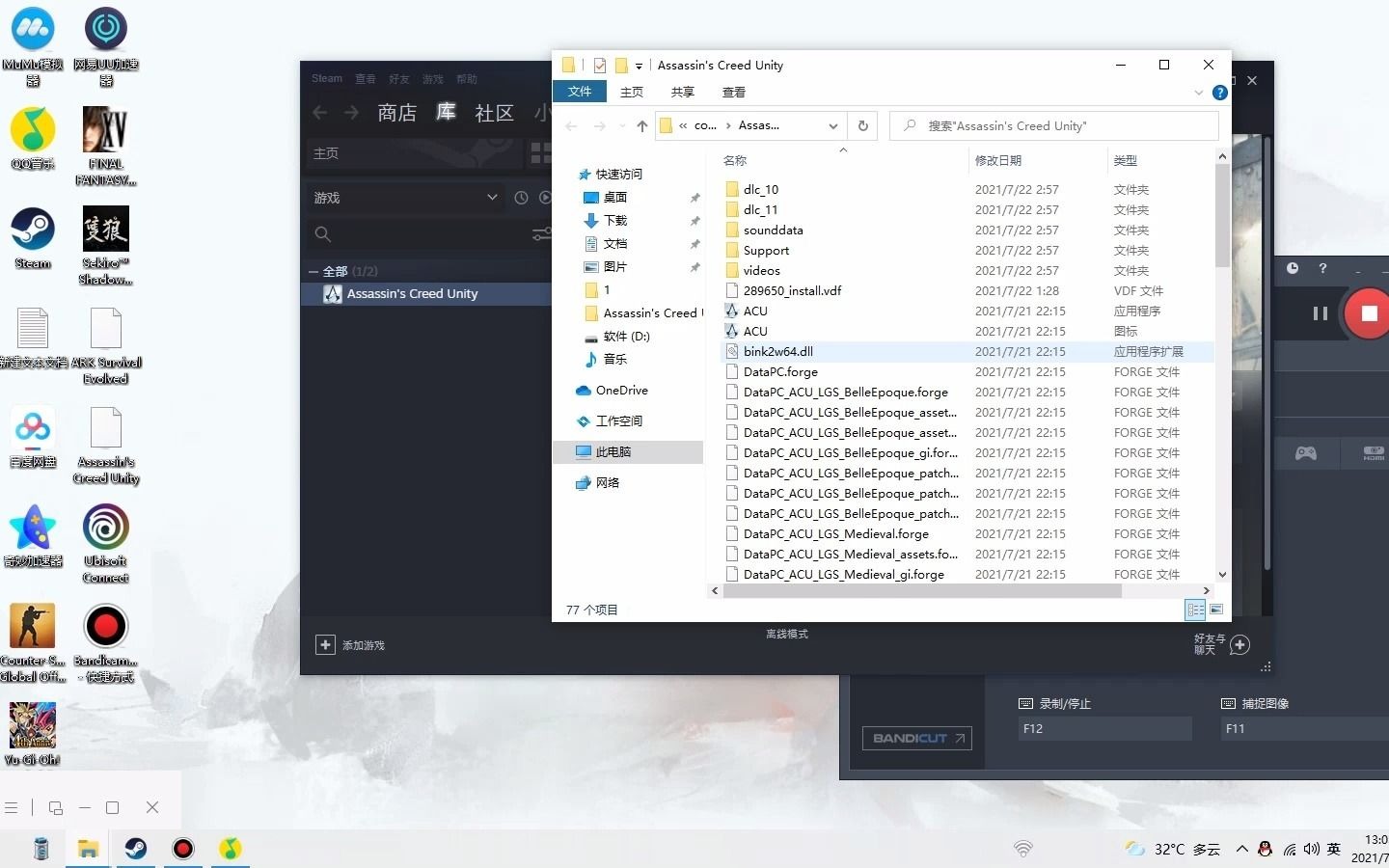Toggle Steam library ready-to-play filter

click(545, 198)
